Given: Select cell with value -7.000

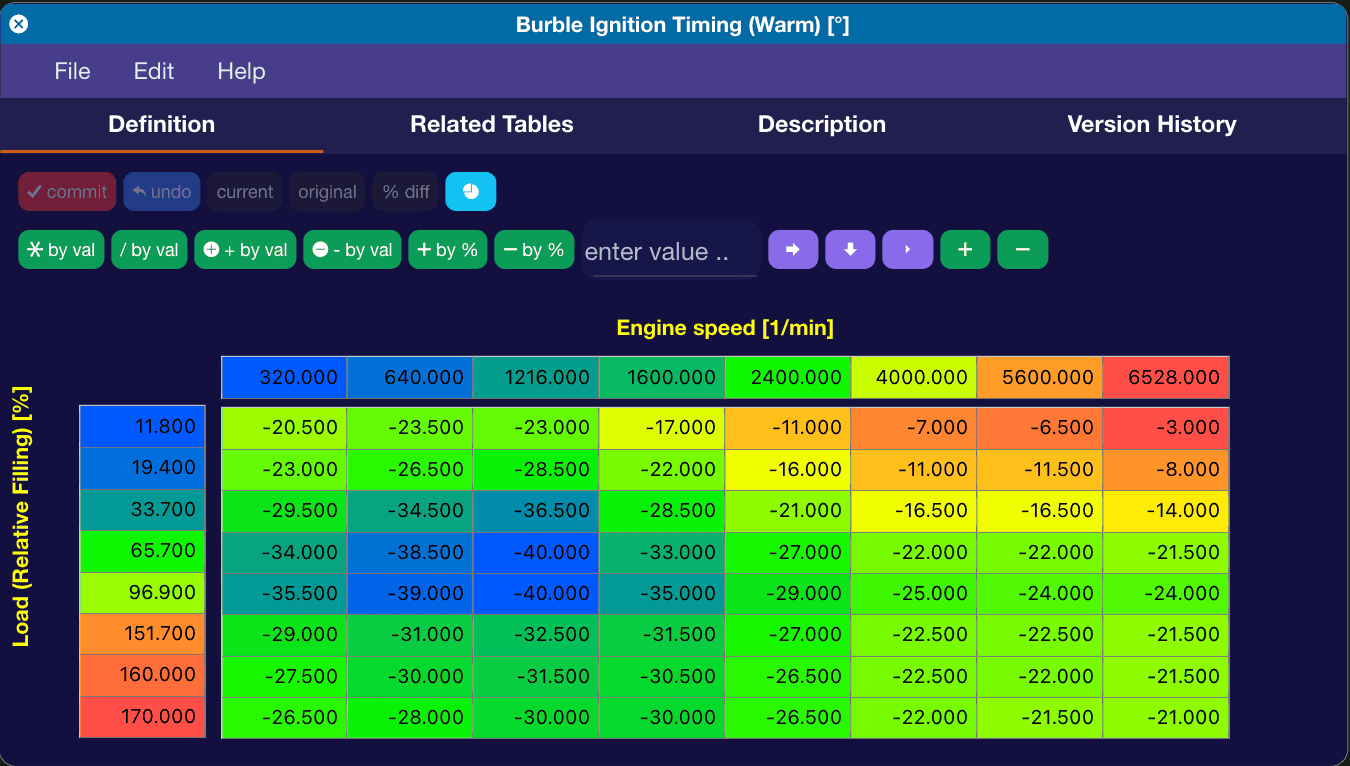Looking at the screenshot, I should tap(914, 428).
